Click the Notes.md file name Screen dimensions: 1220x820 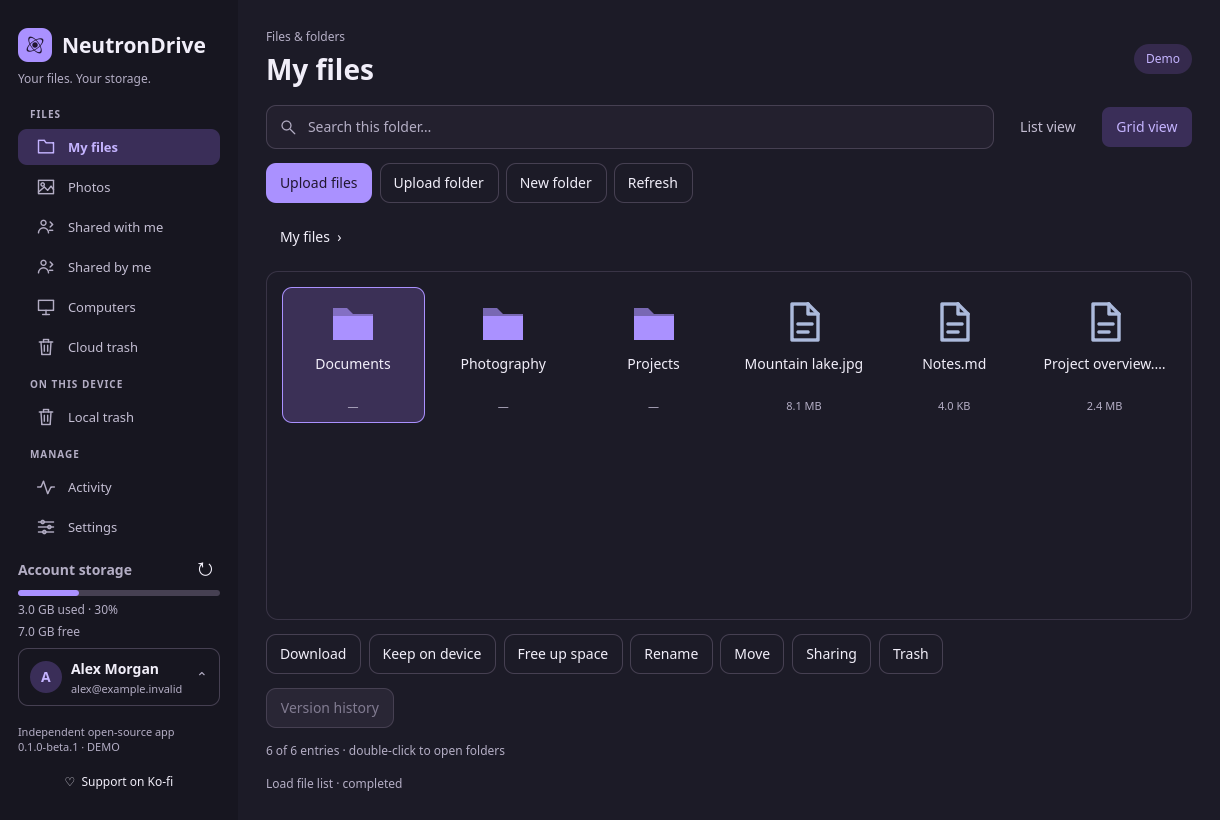pos(954,364)
